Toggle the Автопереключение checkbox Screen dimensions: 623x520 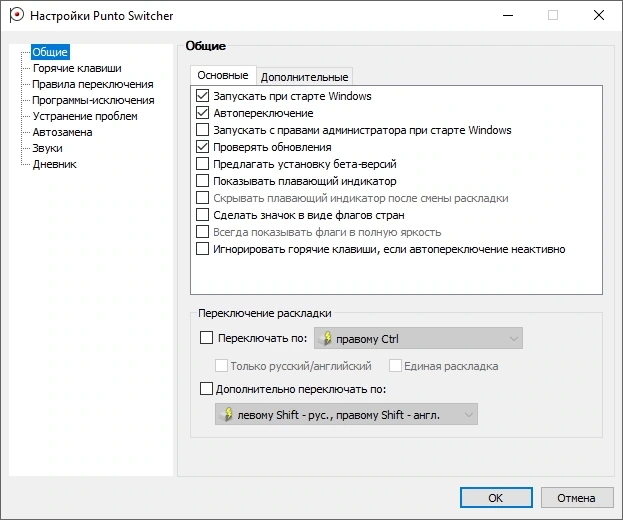[x=203, y=113]
